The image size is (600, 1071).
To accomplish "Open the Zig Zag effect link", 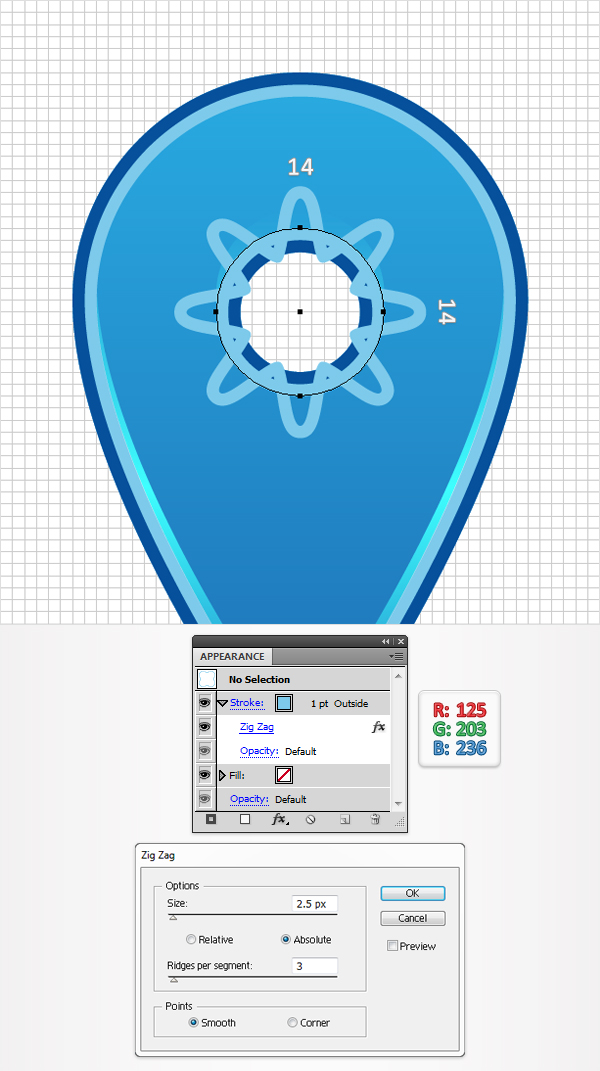I will click(x=257, y=727).
